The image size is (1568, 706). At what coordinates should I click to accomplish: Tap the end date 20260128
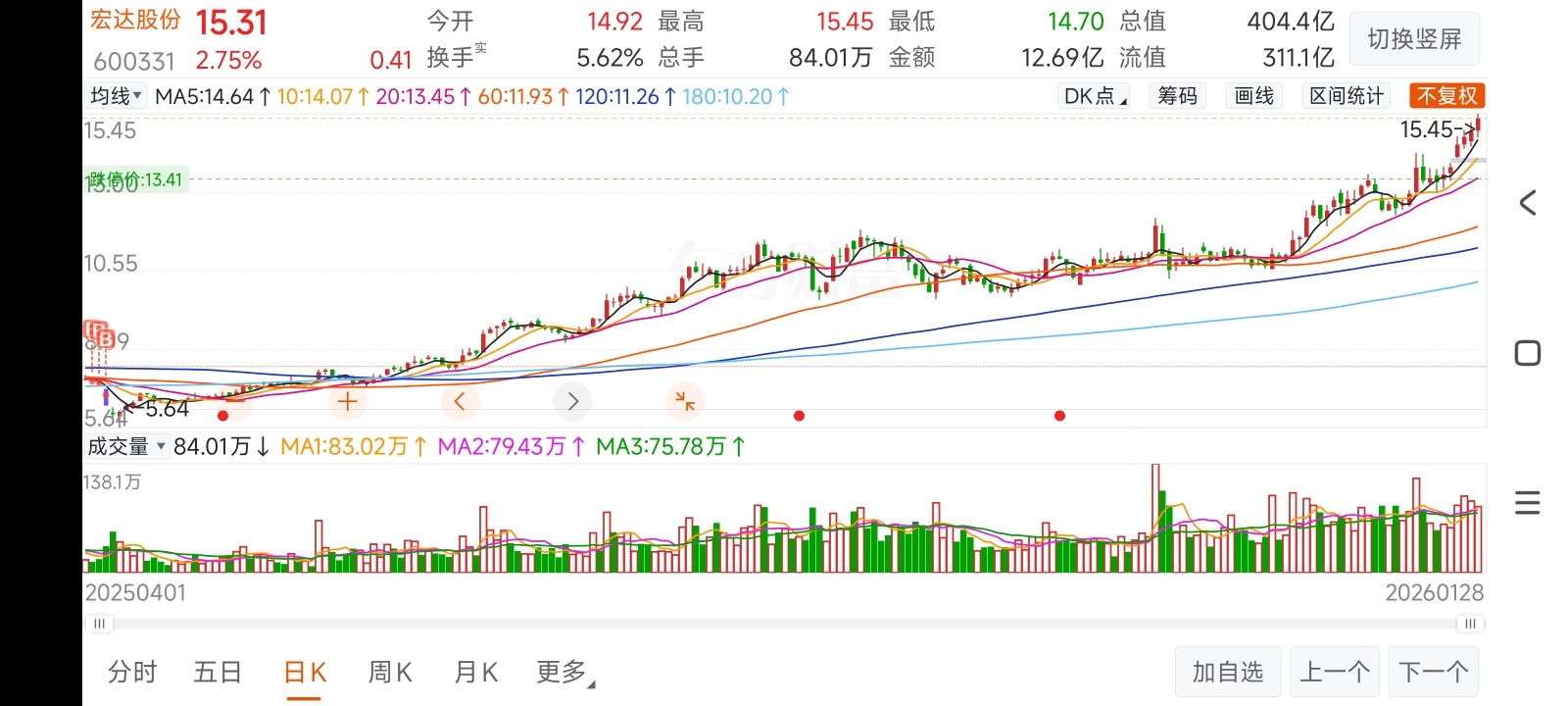(1435, 592)
